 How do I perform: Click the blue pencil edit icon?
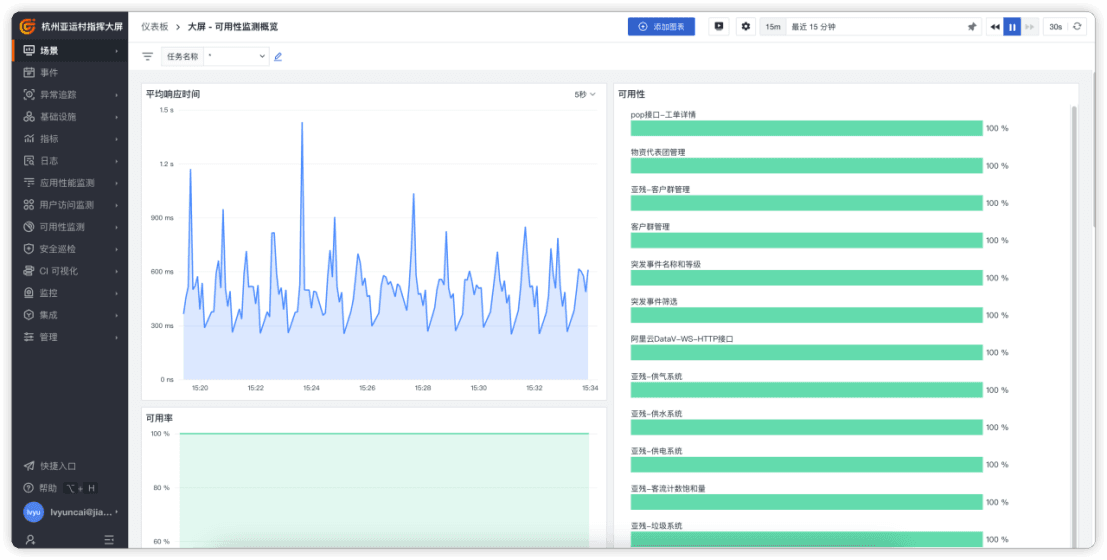278,56
